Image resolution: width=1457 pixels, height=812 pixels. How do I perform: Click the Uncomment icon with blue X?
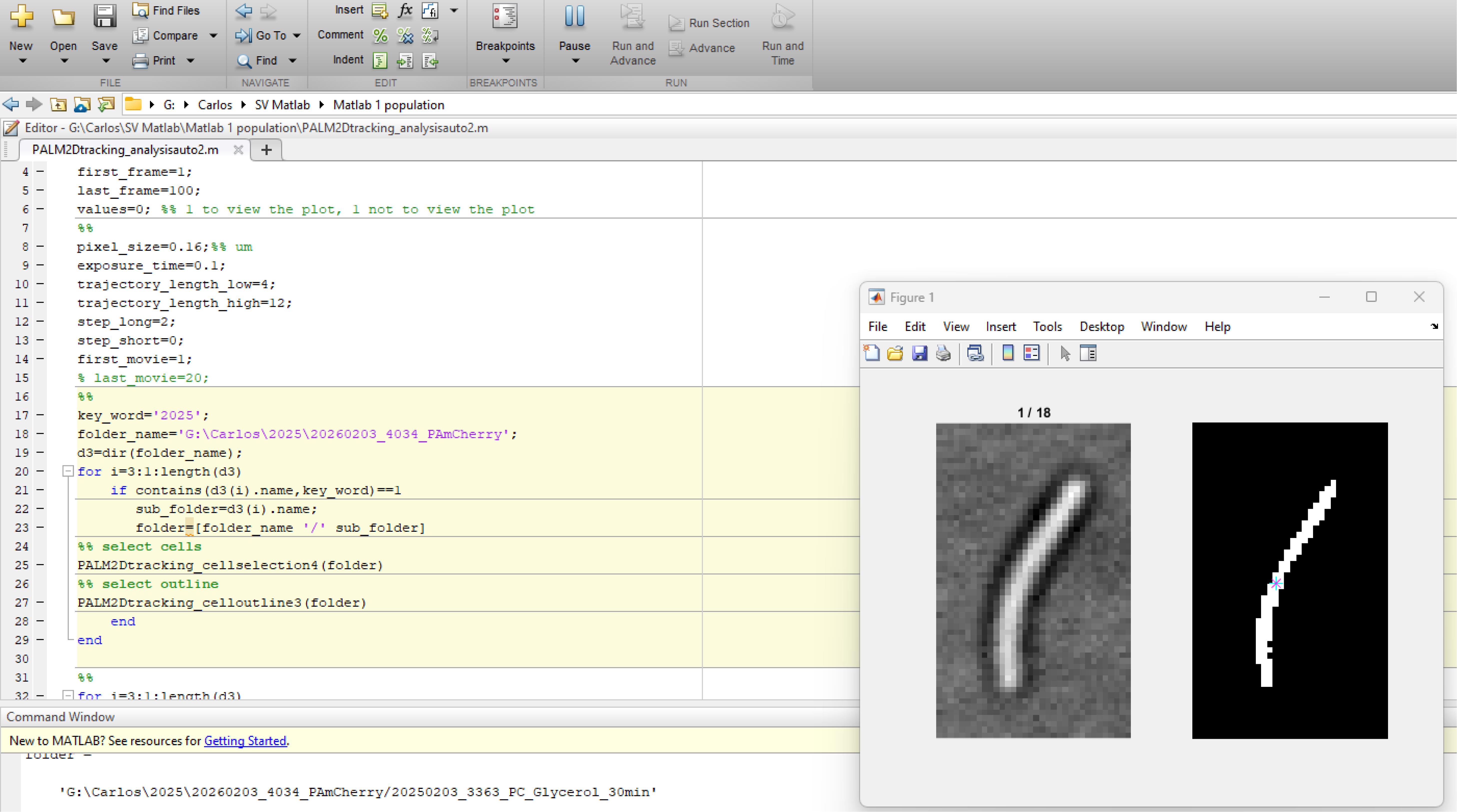pyautogui.click(x=405, y=36)
